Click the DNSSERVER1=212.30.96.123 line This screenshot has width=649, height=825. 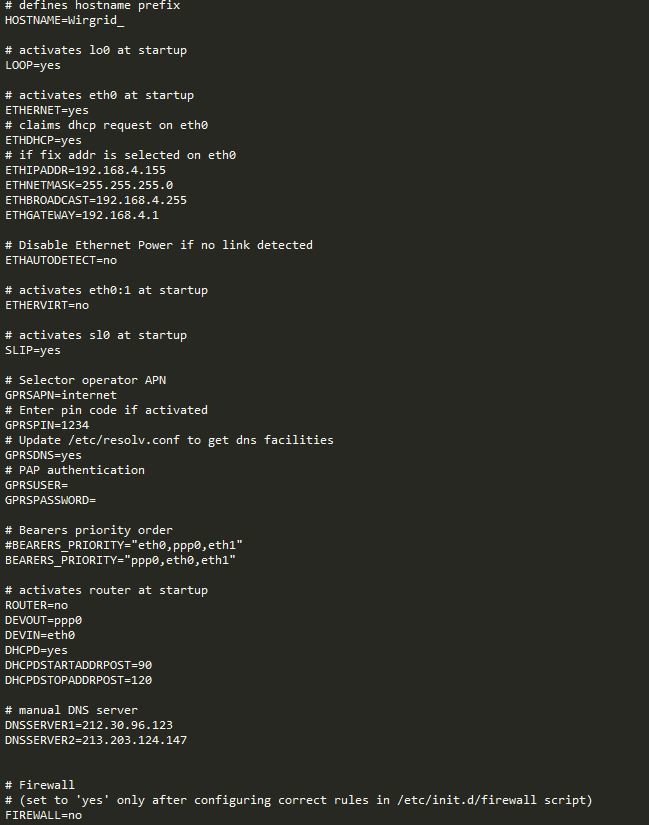(89, 725)
